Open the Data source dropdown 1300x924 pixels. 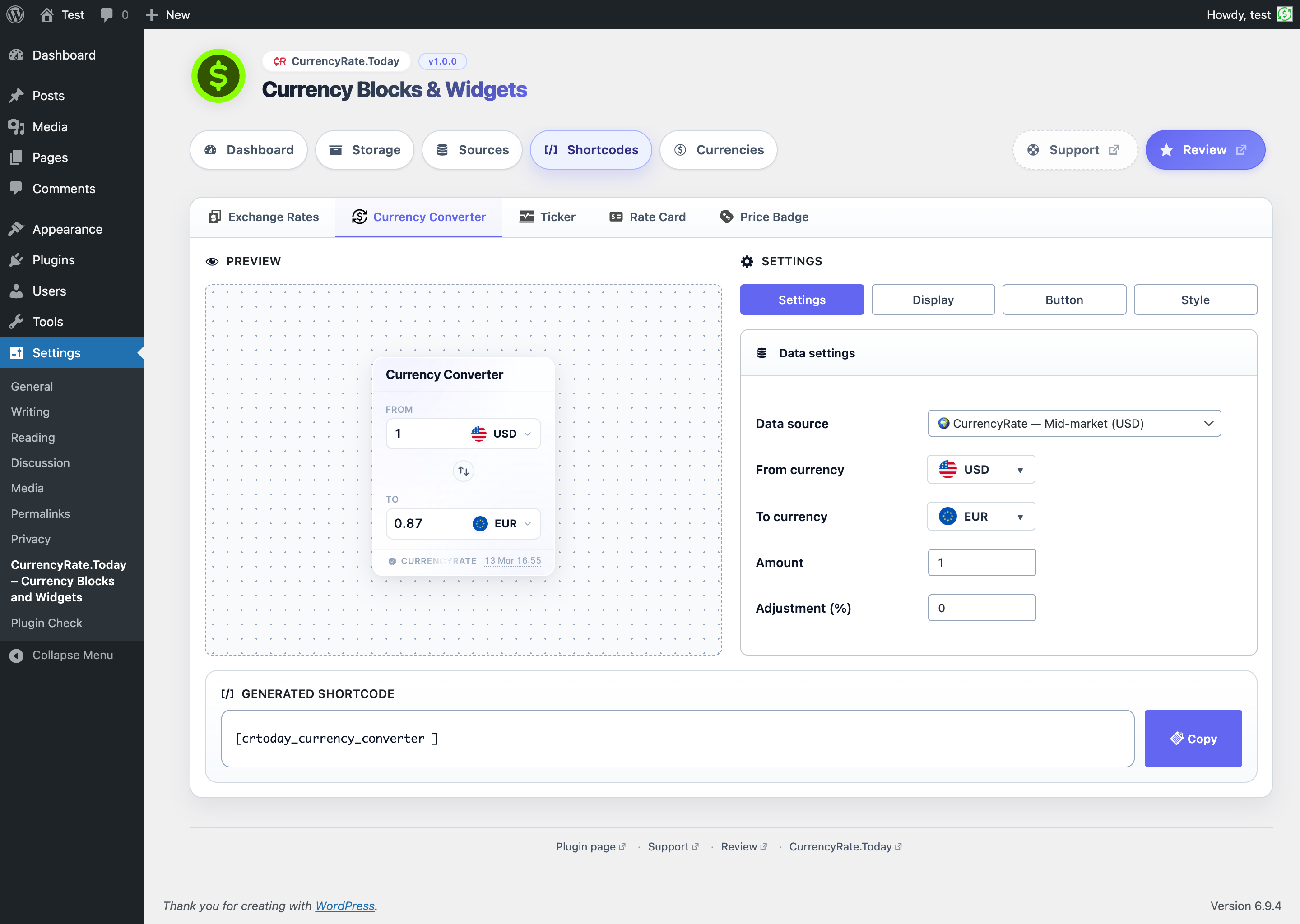pyautogui.click(x=1073, y=423)
